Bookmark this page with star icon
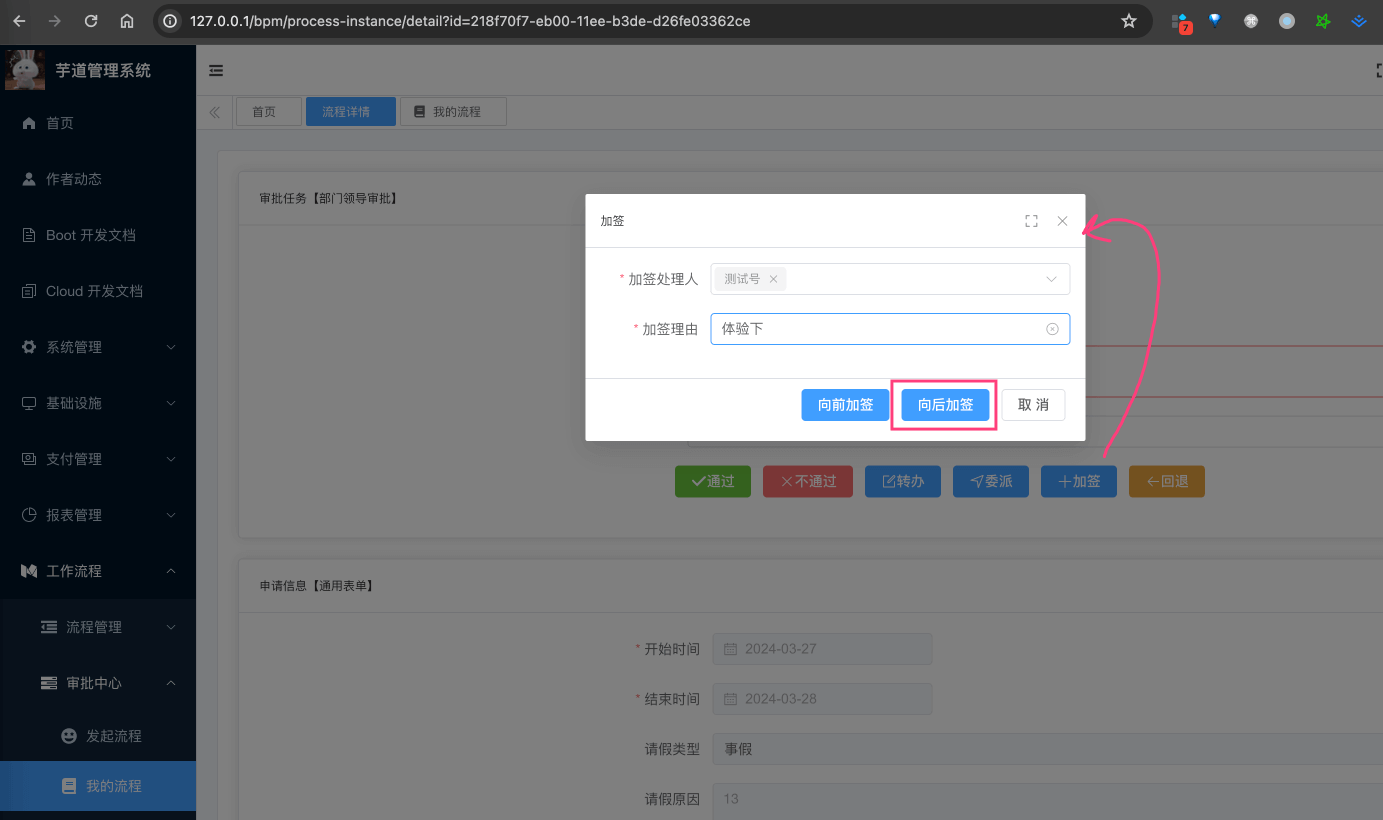 (1129, 21)
